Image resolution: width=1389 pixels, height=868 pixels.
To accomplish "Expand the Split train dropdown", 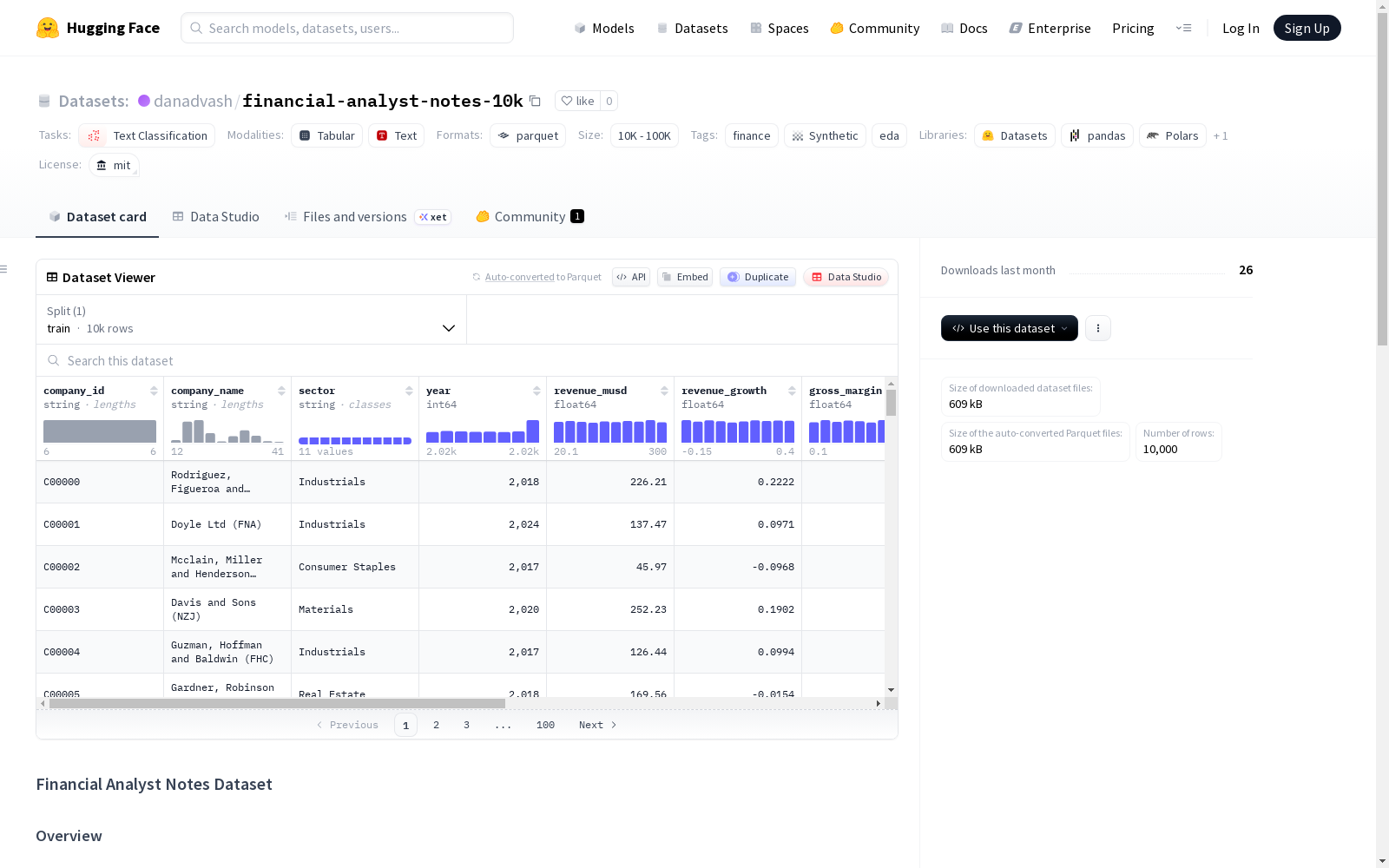I will pos(252,319).
